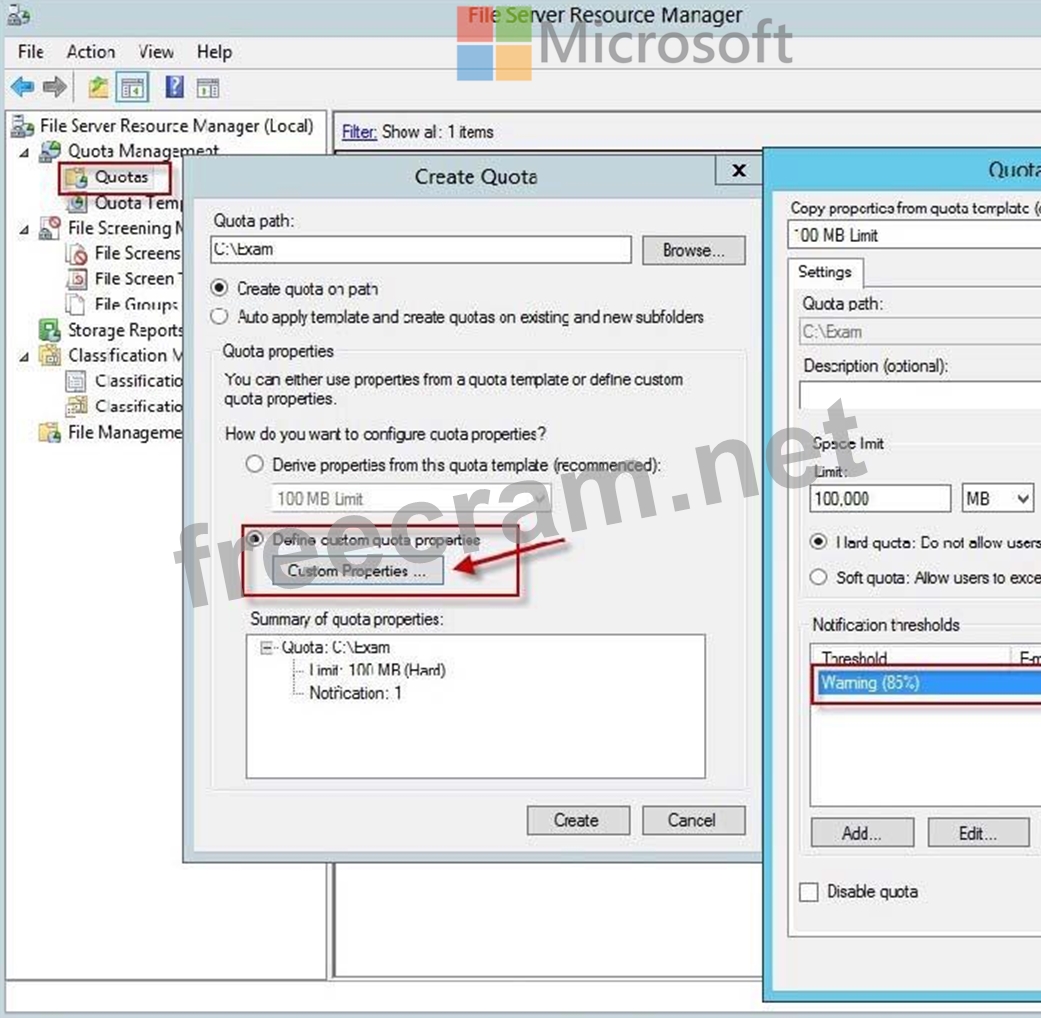Select the Classification Rules node icon
The width and height of the screenshot is (1041, 1018).
coord(76,406)
